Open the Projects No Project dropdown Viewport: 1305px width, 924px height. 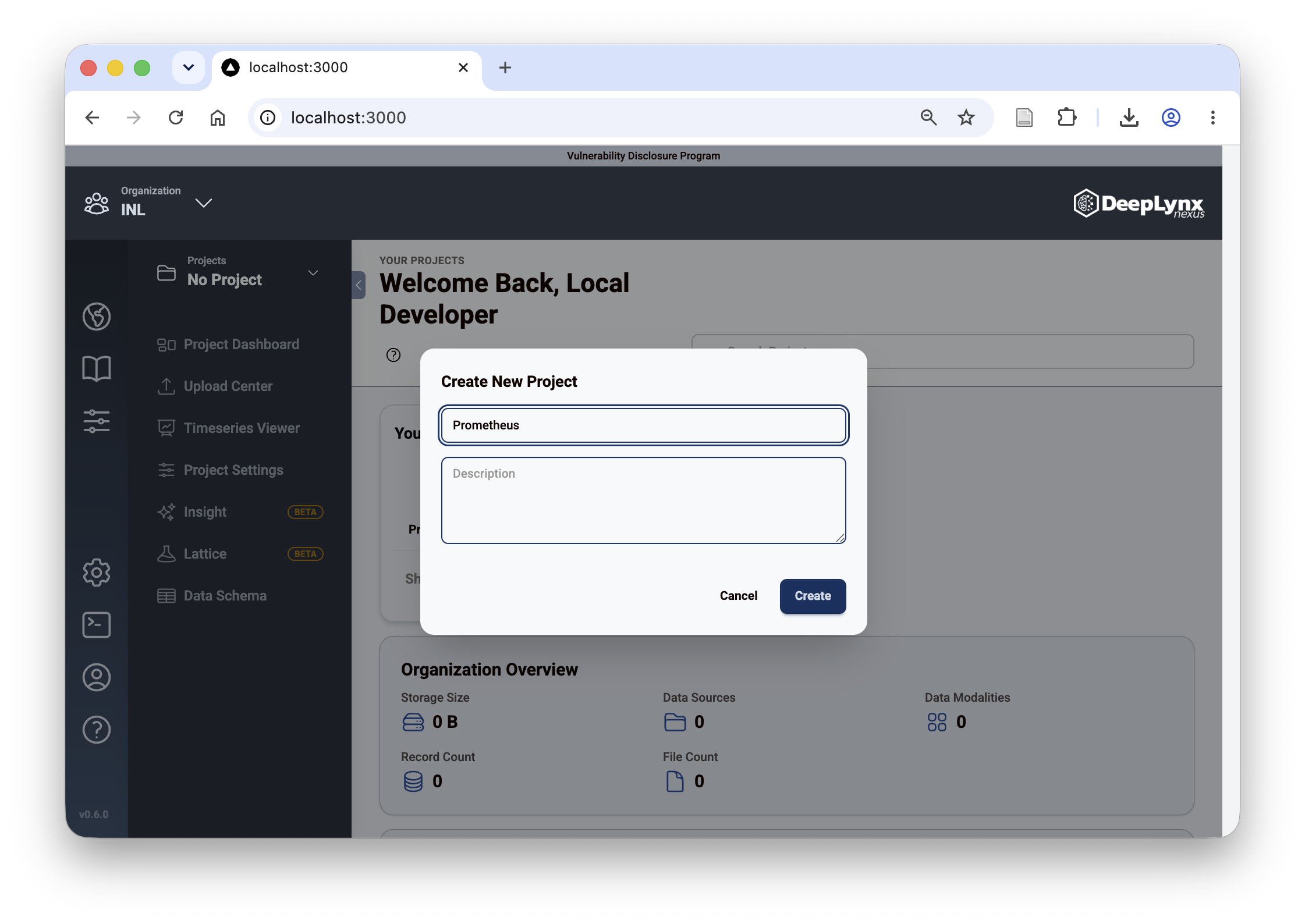tap(239, 272)
